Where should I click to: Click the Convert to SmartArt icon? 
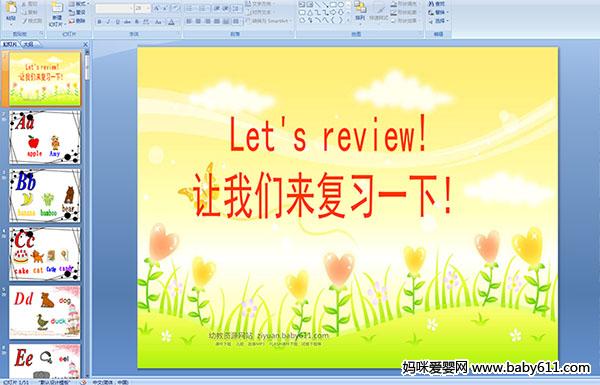[248, 20]
